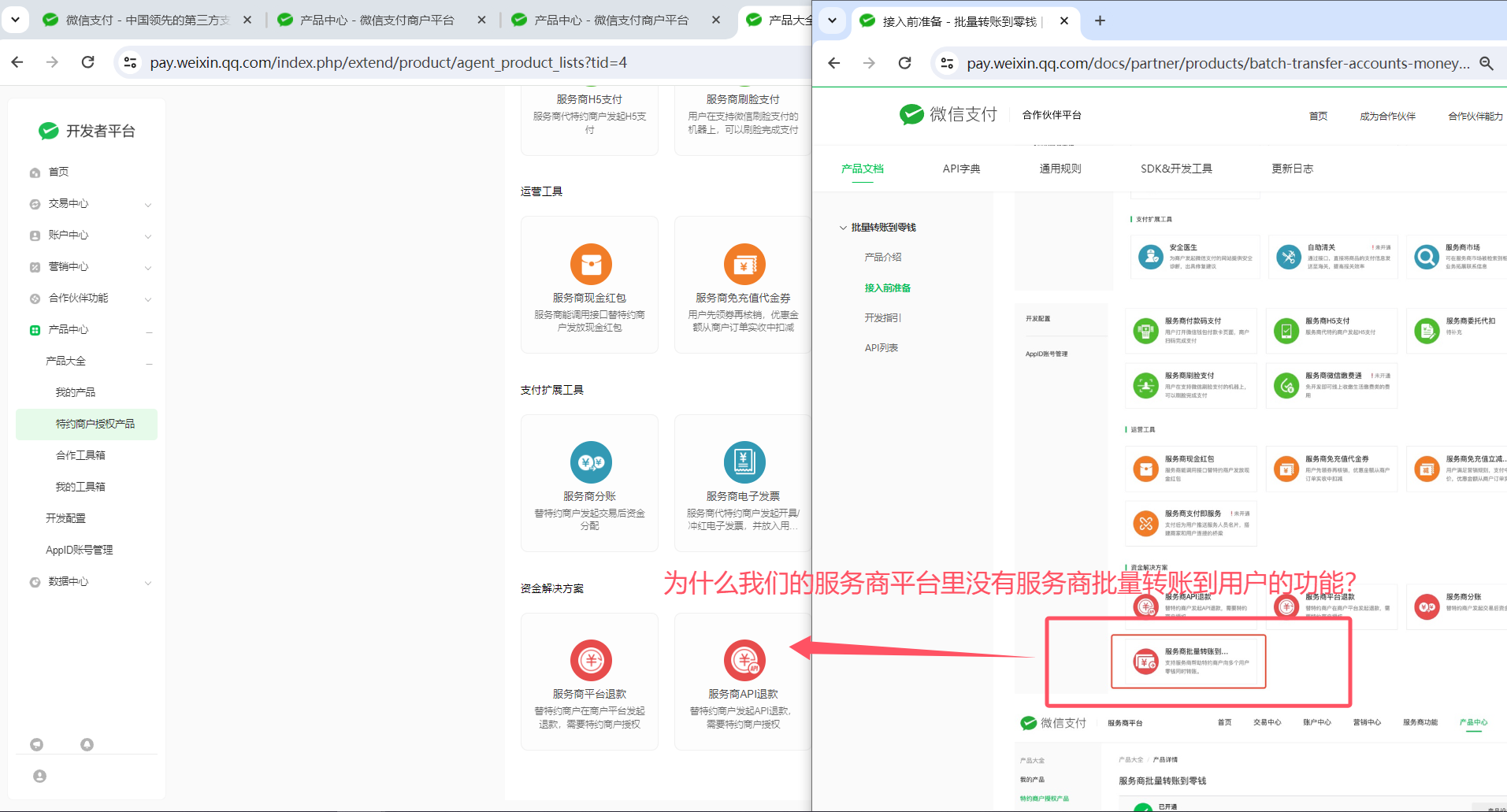Image resolution: width=1507 pixels, height=812 pixels.
Task: View site information for the docs/partner page
Action: point(947,63)
